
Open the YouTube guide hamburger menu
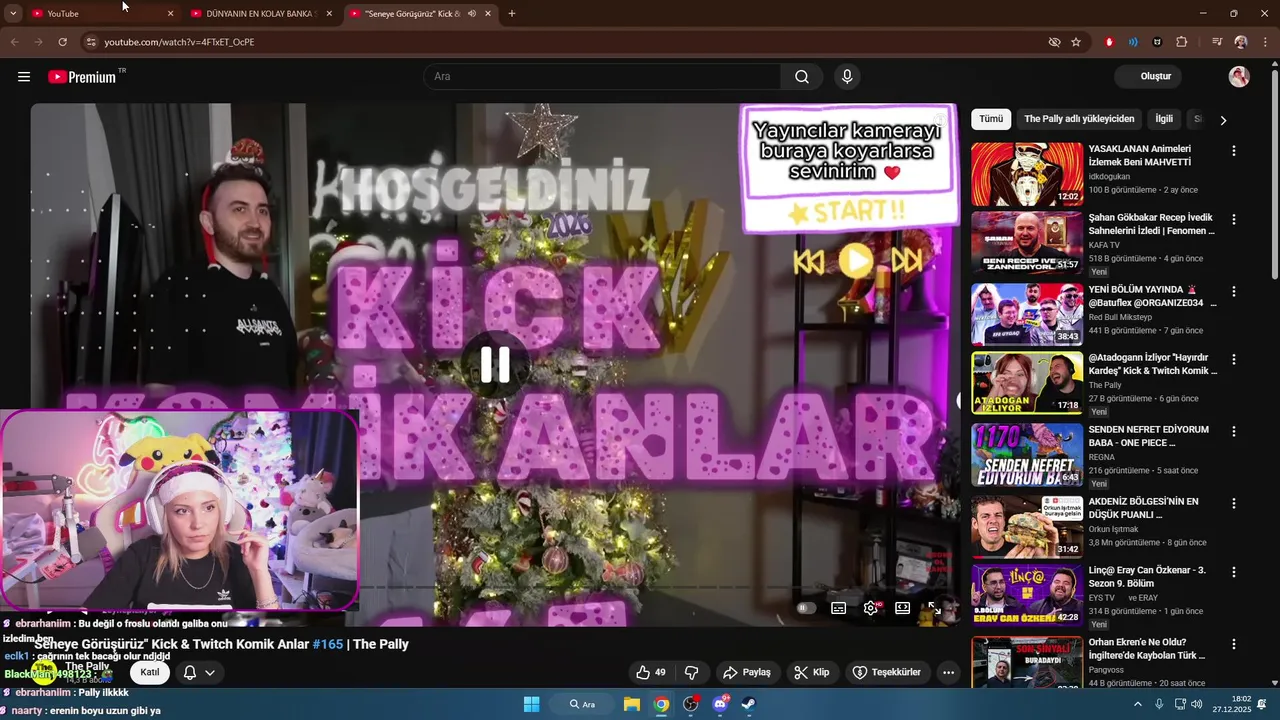(x=24, y=77)
